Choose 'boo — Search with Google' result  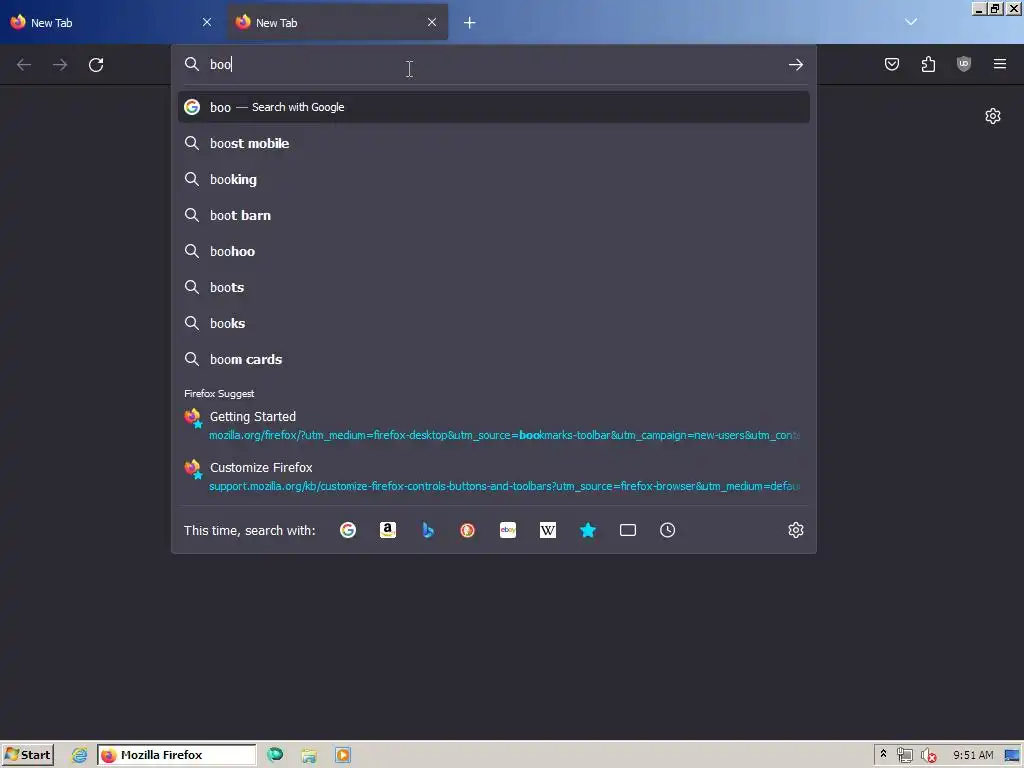[494, 107]
